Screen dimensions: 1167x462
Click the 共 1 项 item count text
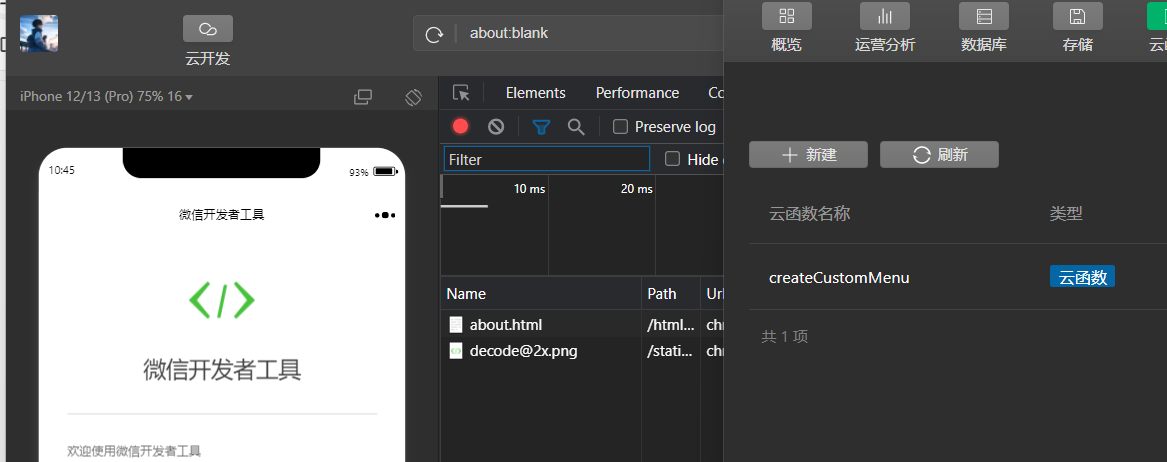[784, 336]
